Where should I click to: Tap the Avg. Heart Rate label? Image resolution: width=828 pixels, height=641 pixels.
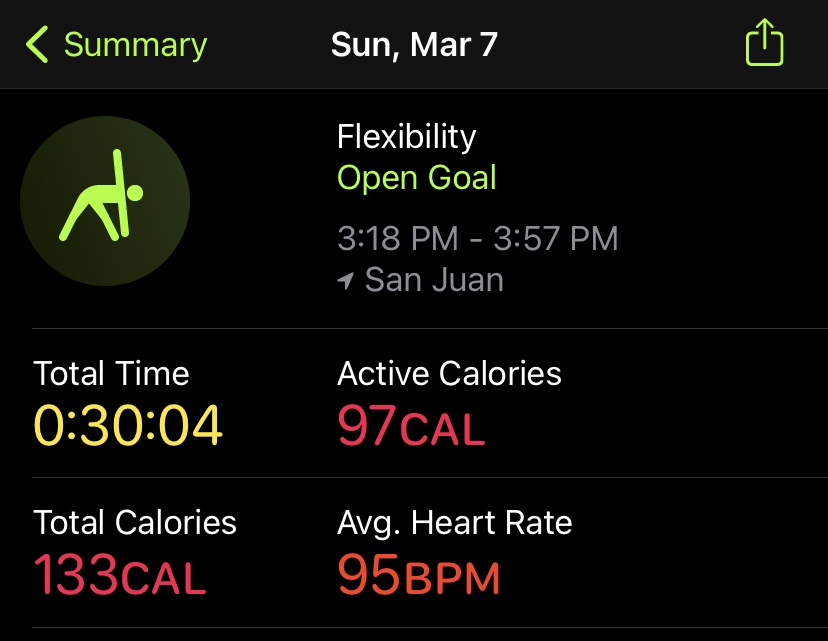(x=454, y=522)
